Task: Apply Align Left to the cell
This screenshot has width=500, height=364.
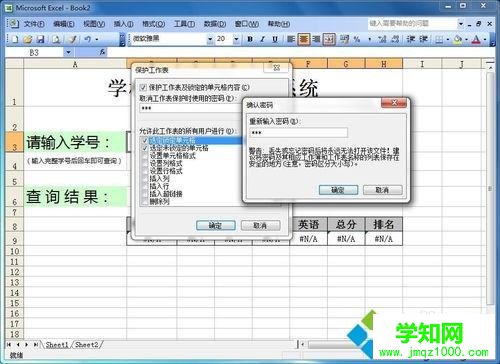Action: click(291, 39)
